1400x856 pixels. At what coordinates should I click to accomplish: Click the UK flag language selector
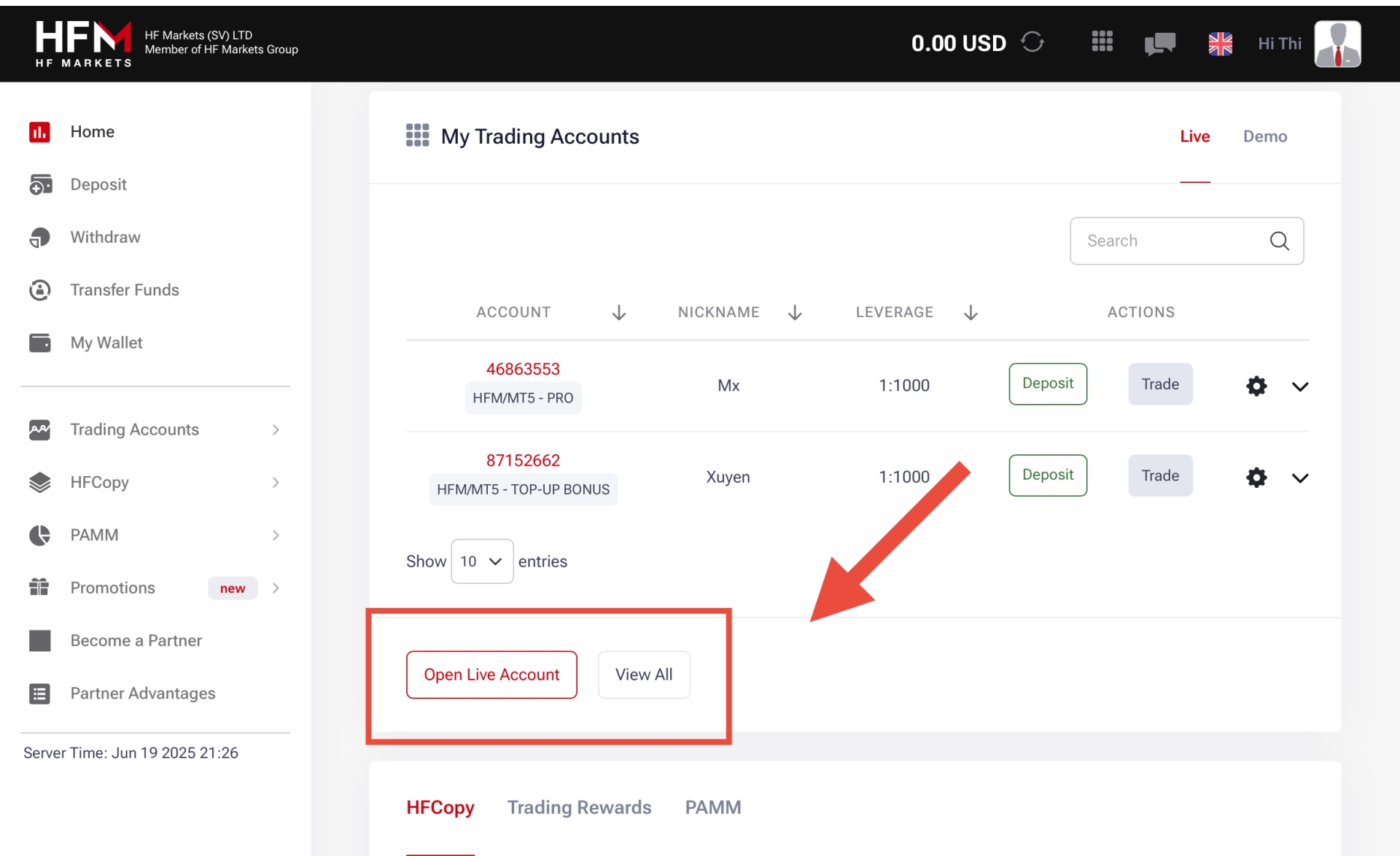coord(1220,44)
